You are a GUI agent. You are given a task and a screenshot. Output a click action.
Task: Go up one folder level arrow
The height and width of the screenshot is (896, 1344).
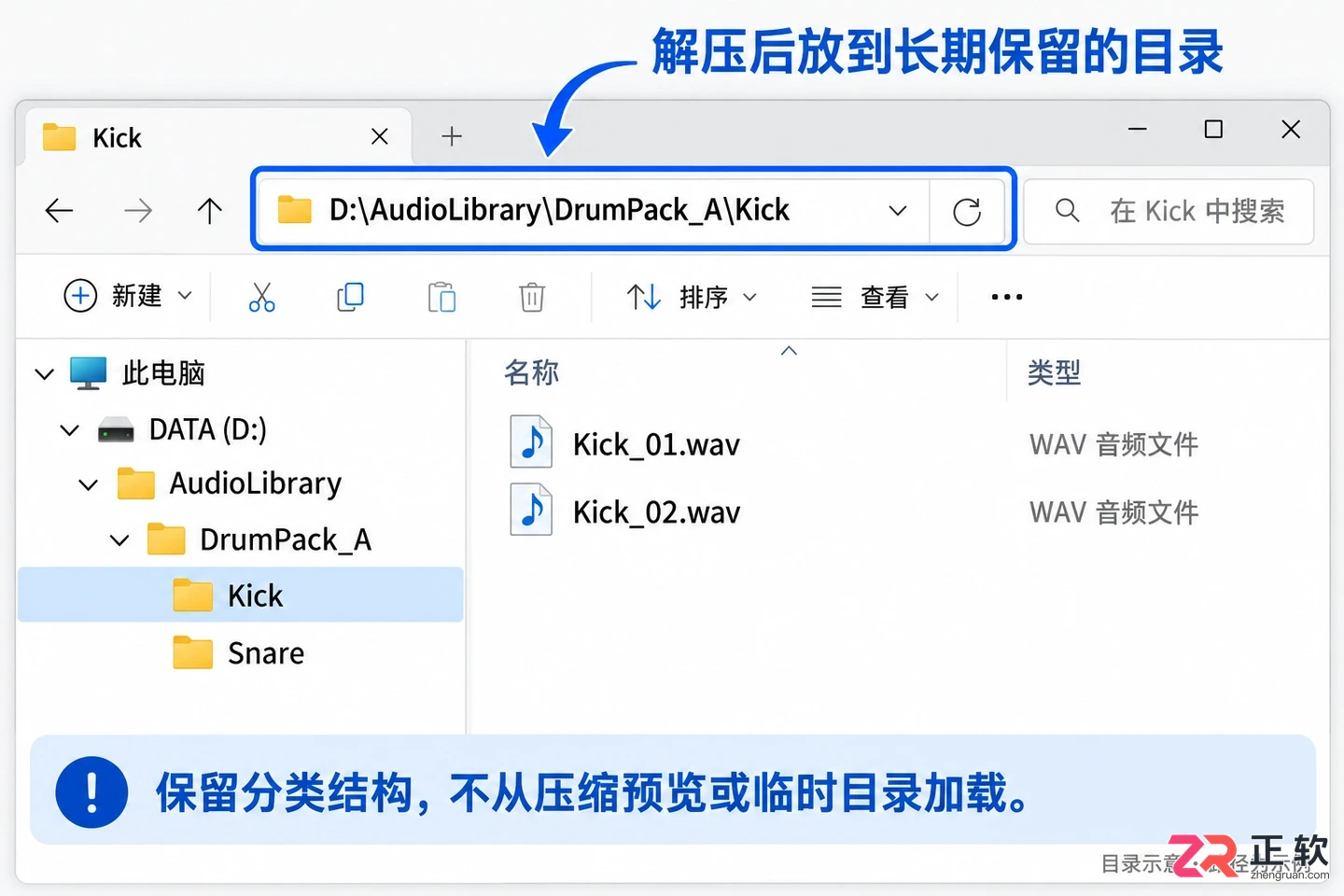(x=210, y=211)
